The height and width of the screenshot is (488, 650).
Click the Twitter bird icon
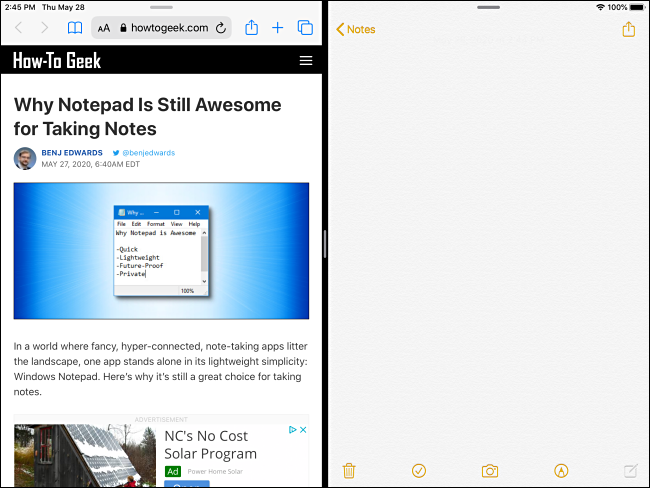tap(116, 153)
